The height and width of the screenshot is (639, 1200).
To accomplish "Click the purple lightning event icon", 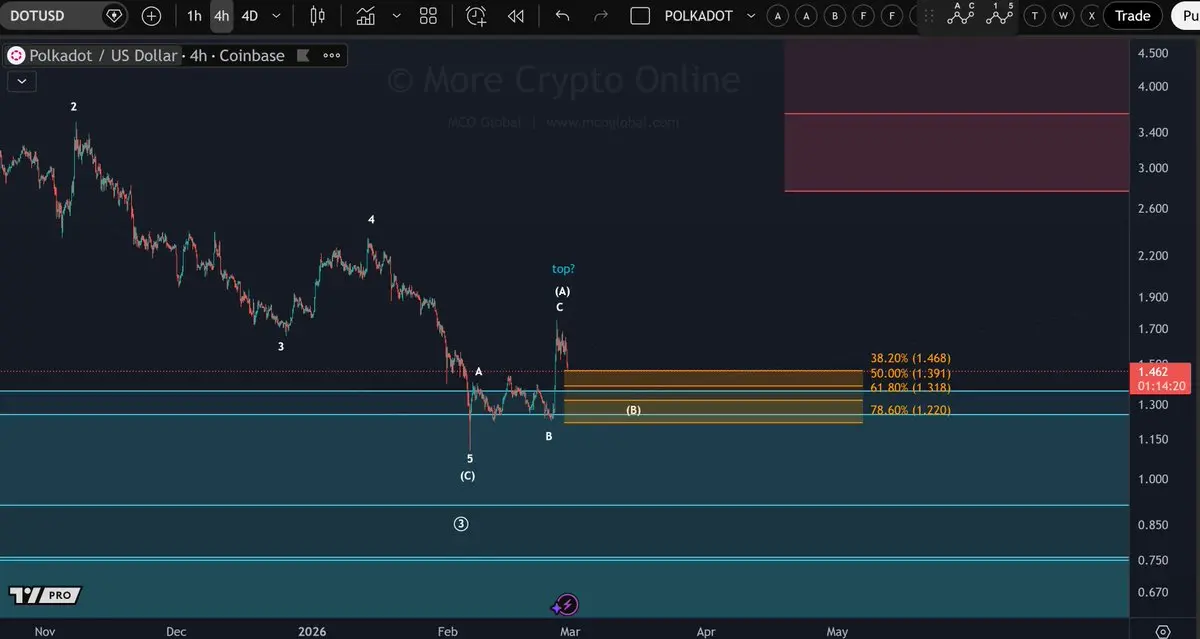I will 565,604.
